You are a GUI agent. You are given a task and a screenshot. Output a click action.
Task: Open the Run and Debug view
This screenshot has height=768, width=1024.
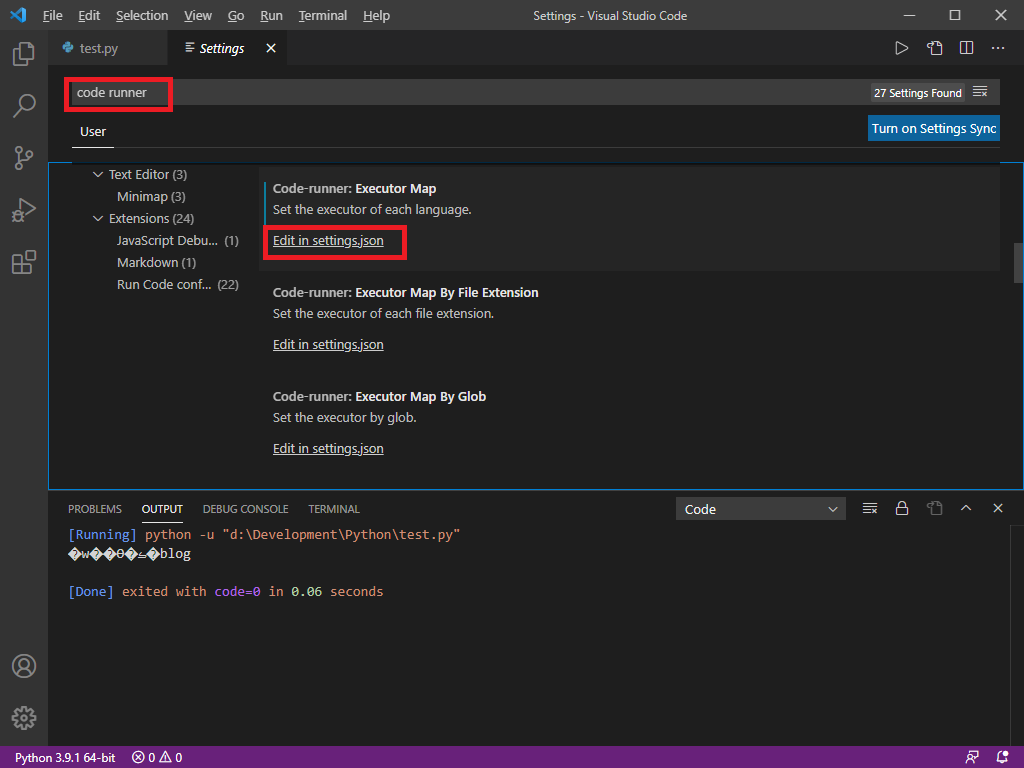(24, 210)
